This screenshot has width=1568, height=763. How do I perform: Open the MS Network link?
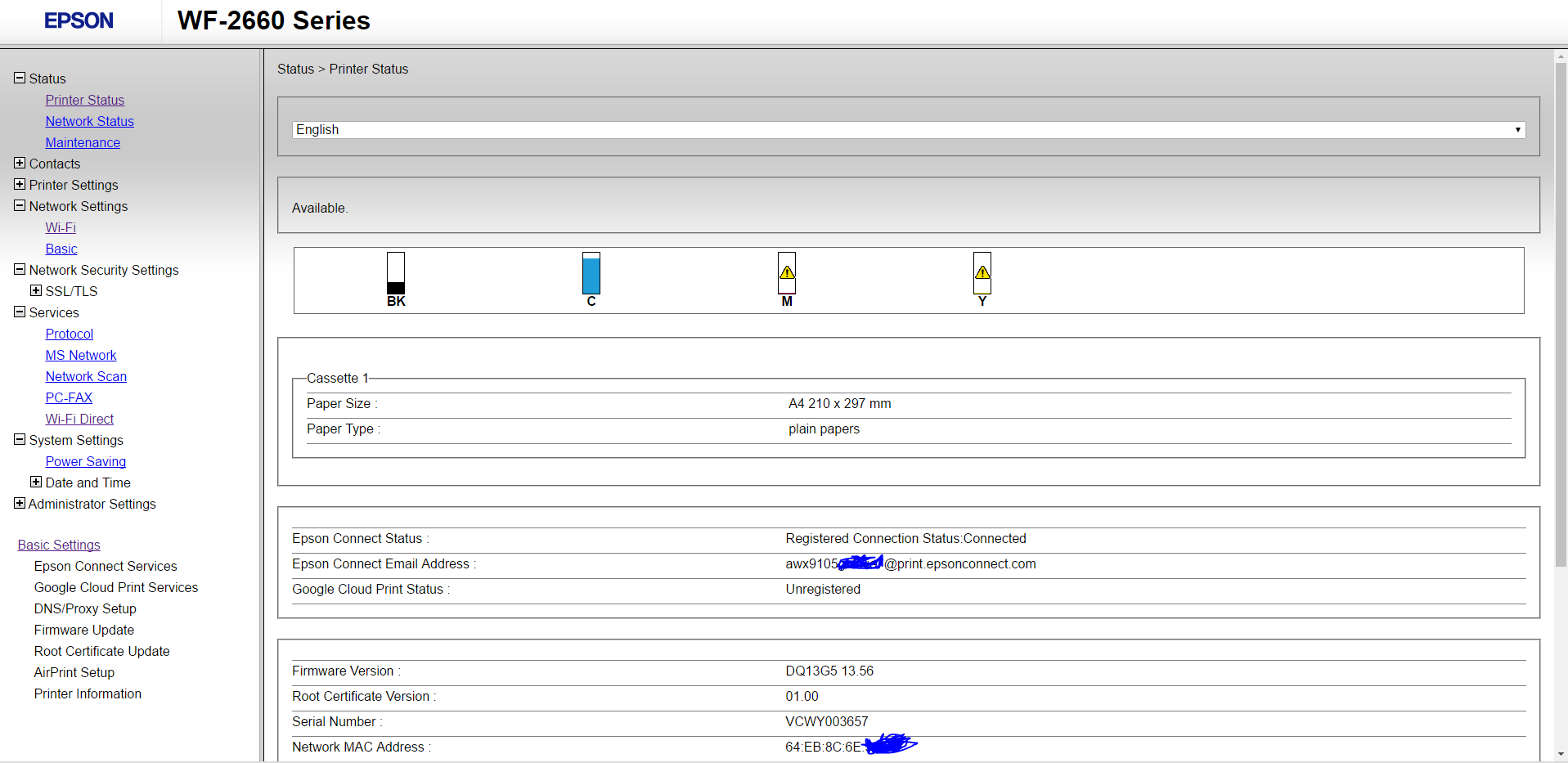coord(81,355)
